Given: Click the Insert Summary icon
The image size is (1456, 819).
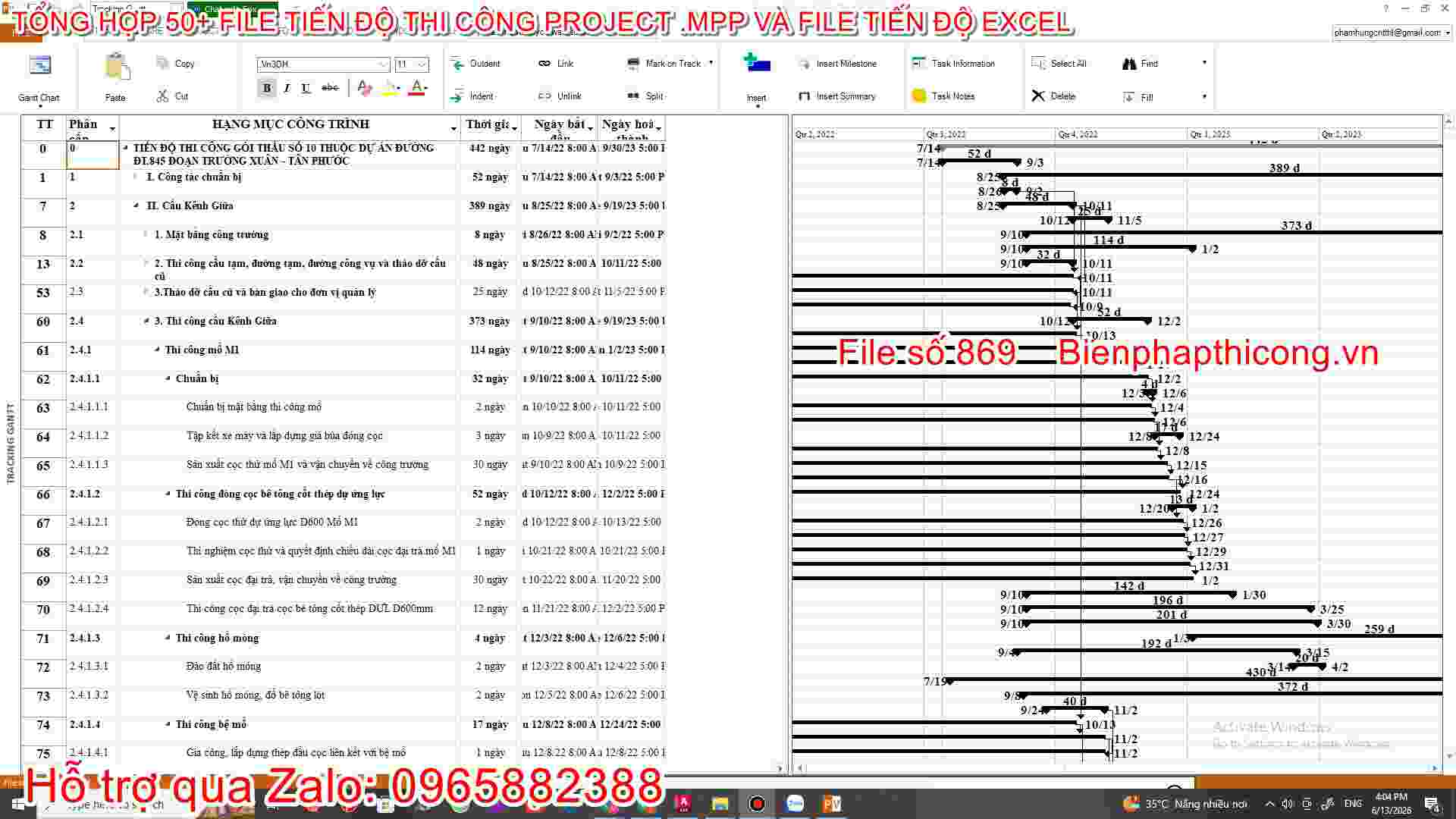Looking at the screenshot, I should coord(804,96).
